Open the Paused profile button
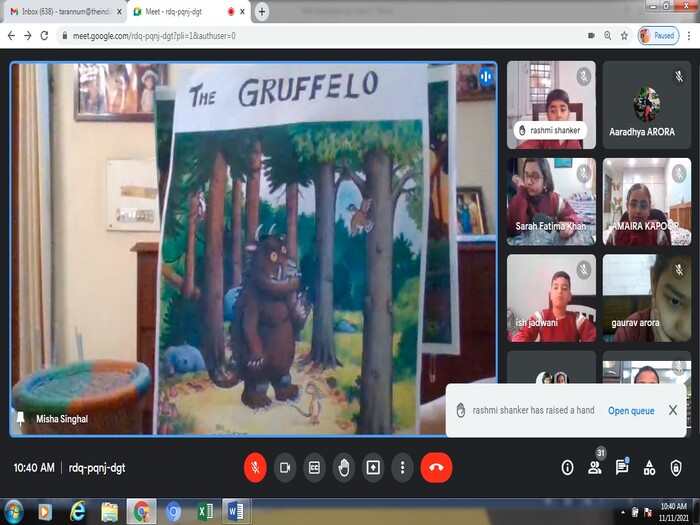This screenshot has height=525, width=700. point(658,36)
